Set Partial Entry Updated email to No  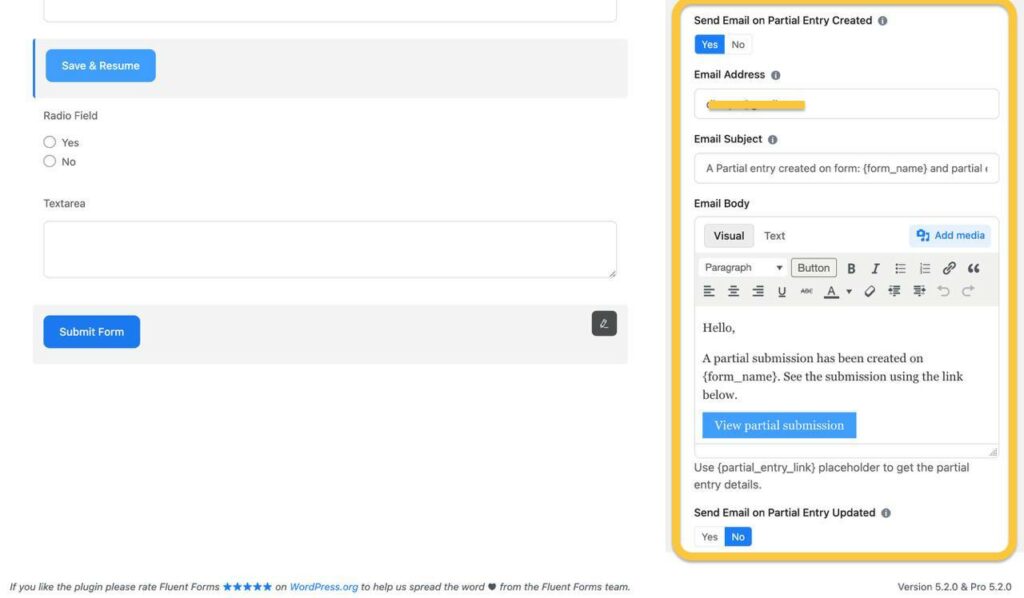738,537
